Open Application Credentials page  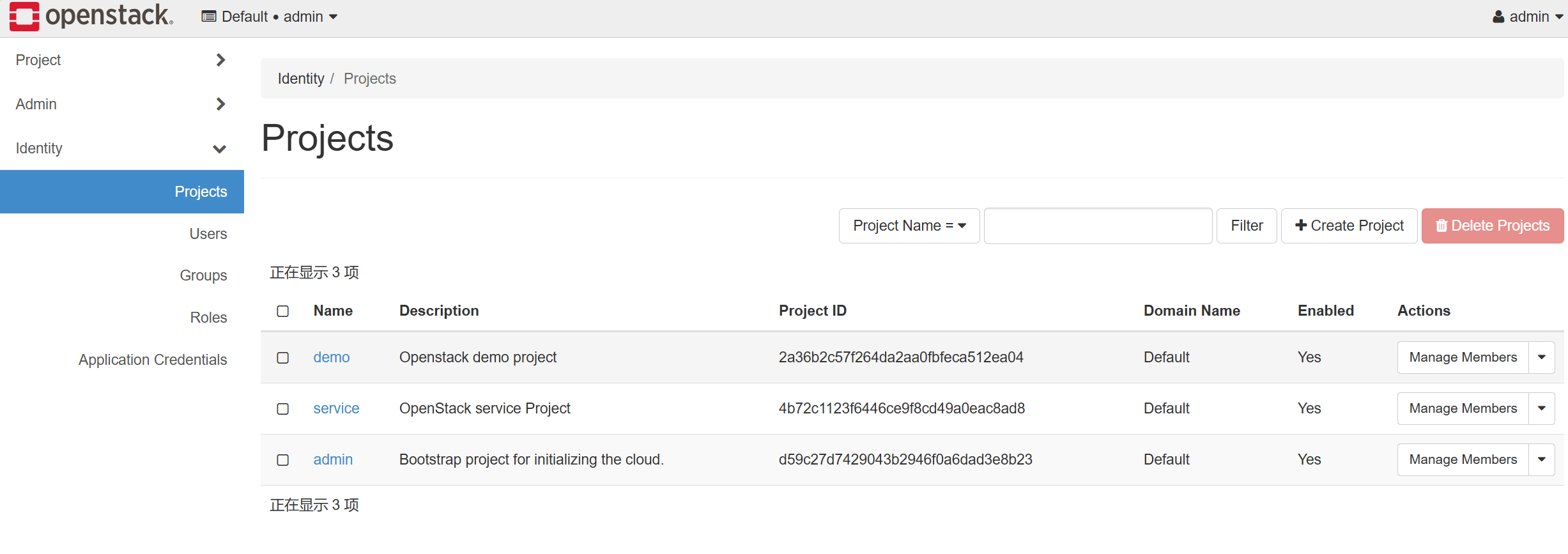click(153, 360)
